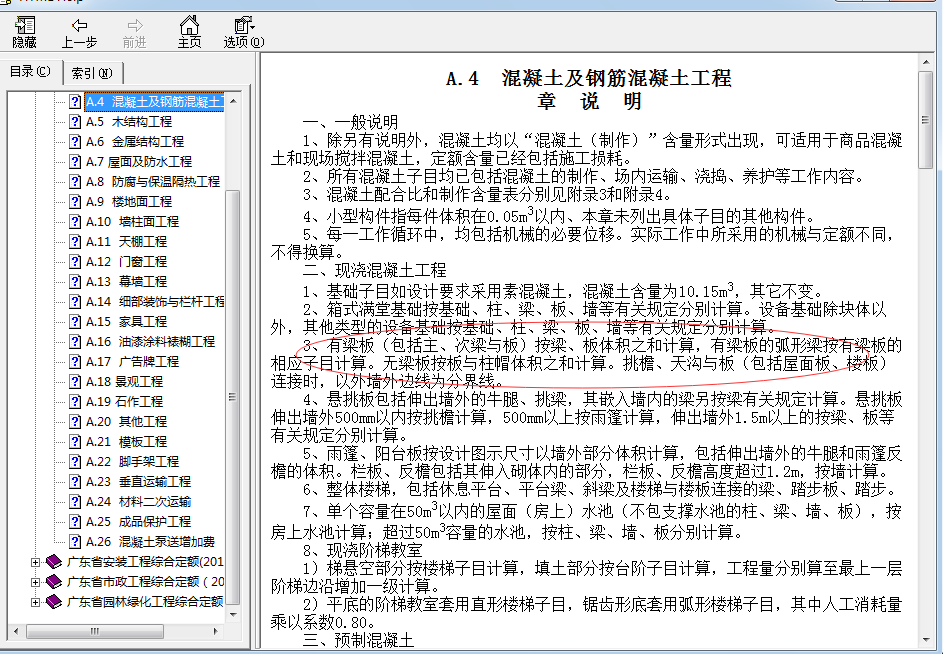The height and width of the screenshot is (654, 943).
Task: Click the page icon beside A.7 屋面及防水工程
Action: [75, 161]
